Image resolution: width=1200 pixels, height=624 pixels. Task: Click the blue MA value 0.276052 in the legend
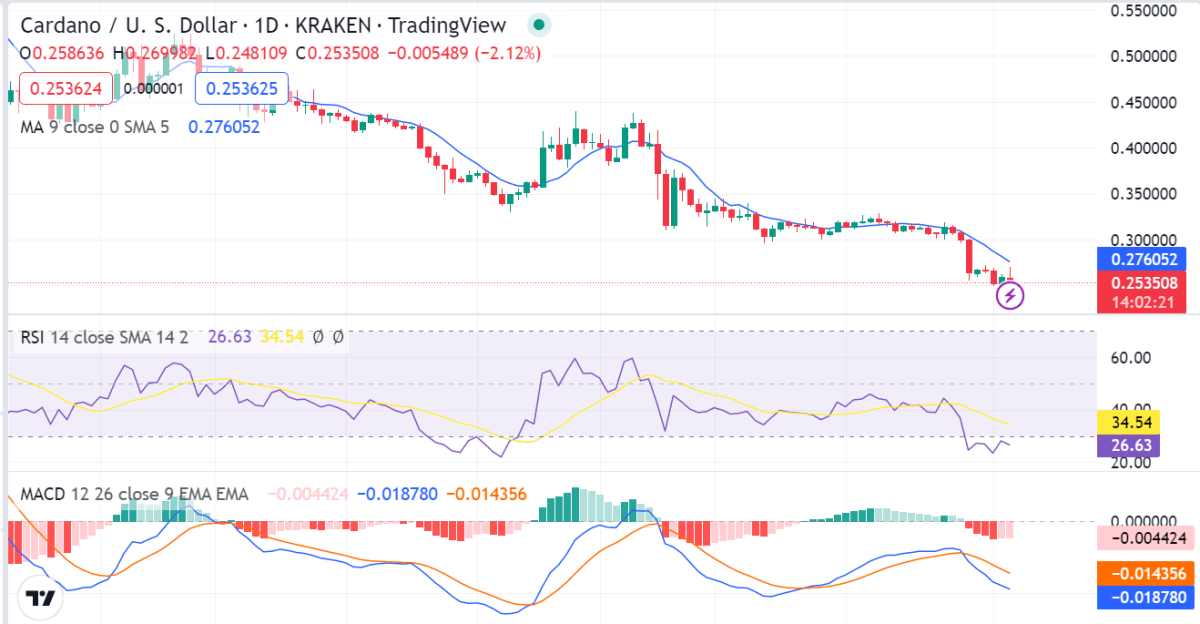pyautogui.click(x=224, y=127)
